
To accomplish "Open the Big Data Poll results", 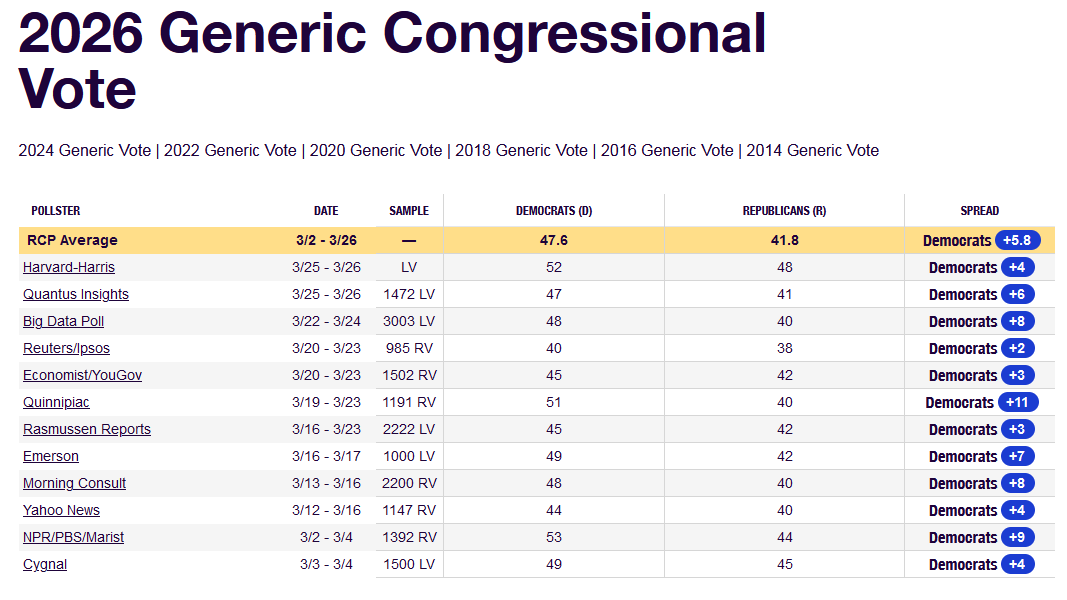I will click(x=63, y=321).
